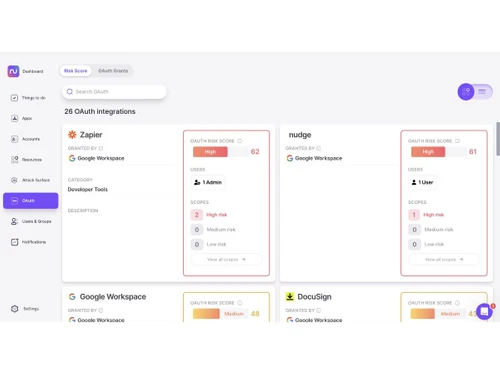Click info icon for DocuSign risk score
Image resolution: width=500 pixels, height=375 pixels.
[x=457, y=303]
